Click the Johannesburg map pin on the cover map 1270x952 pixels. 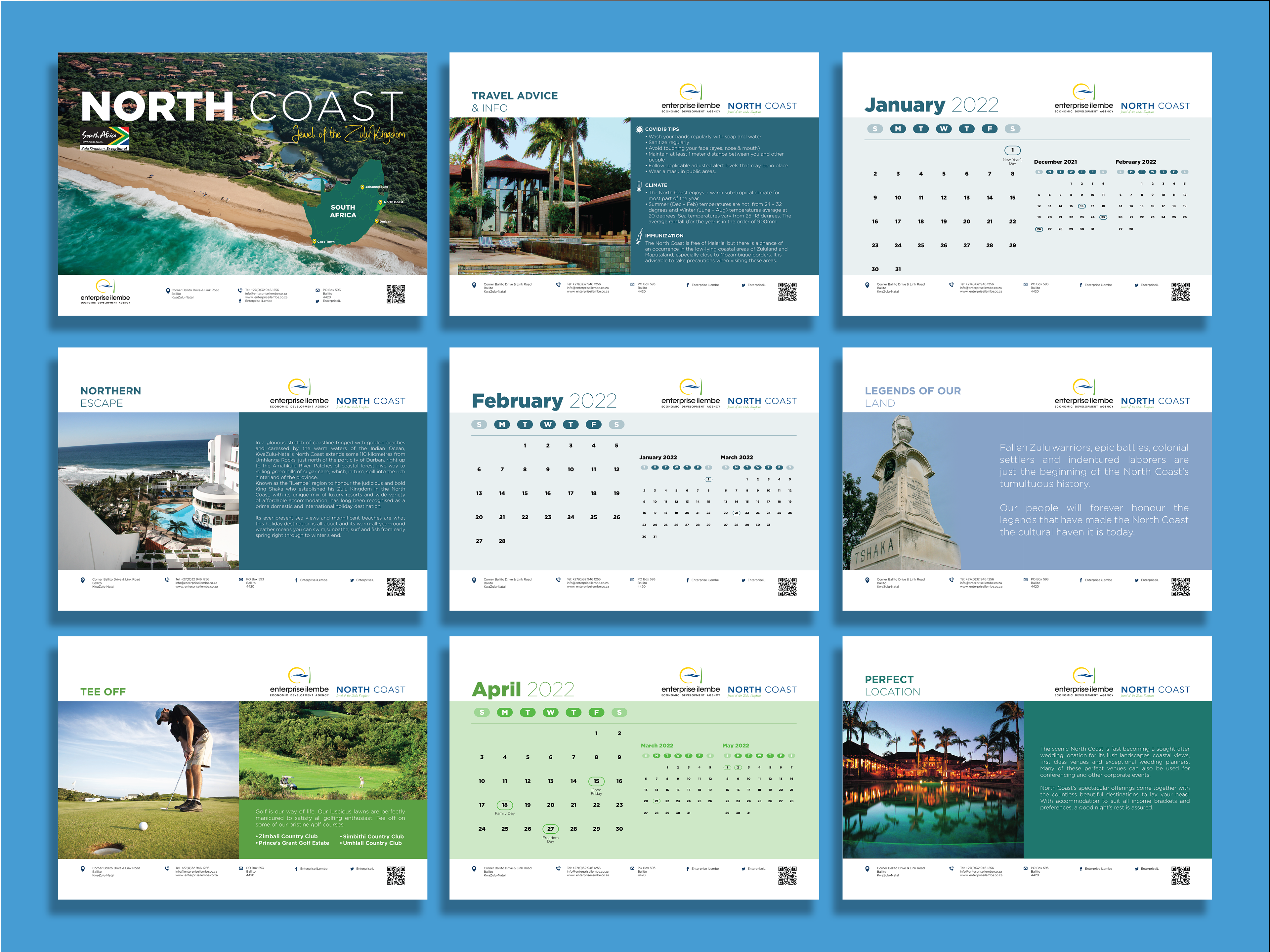[362, 187]
